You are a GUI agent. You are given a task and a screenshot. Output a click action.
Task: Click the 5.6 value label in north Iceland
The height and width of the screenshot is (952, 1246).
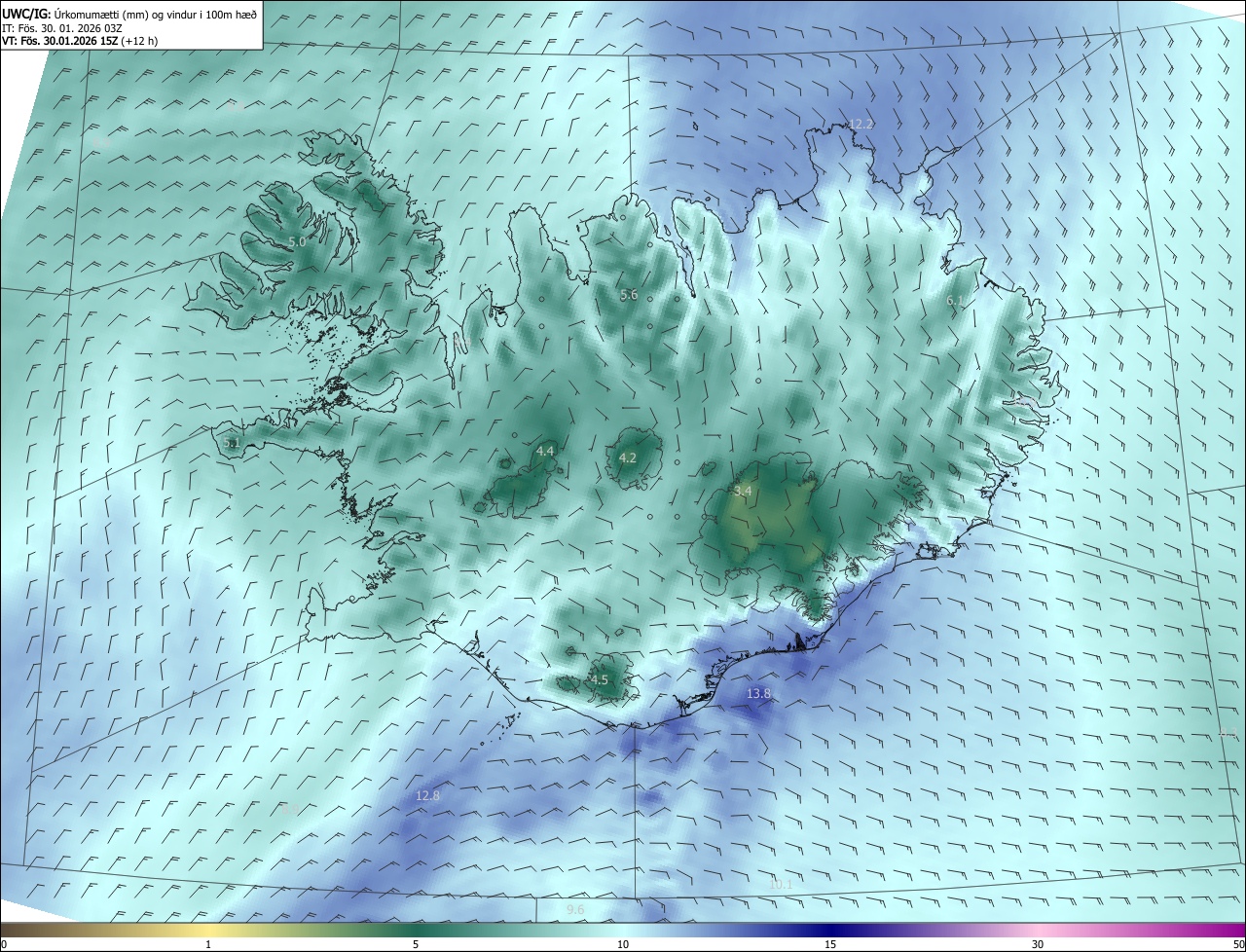[629, 295]
